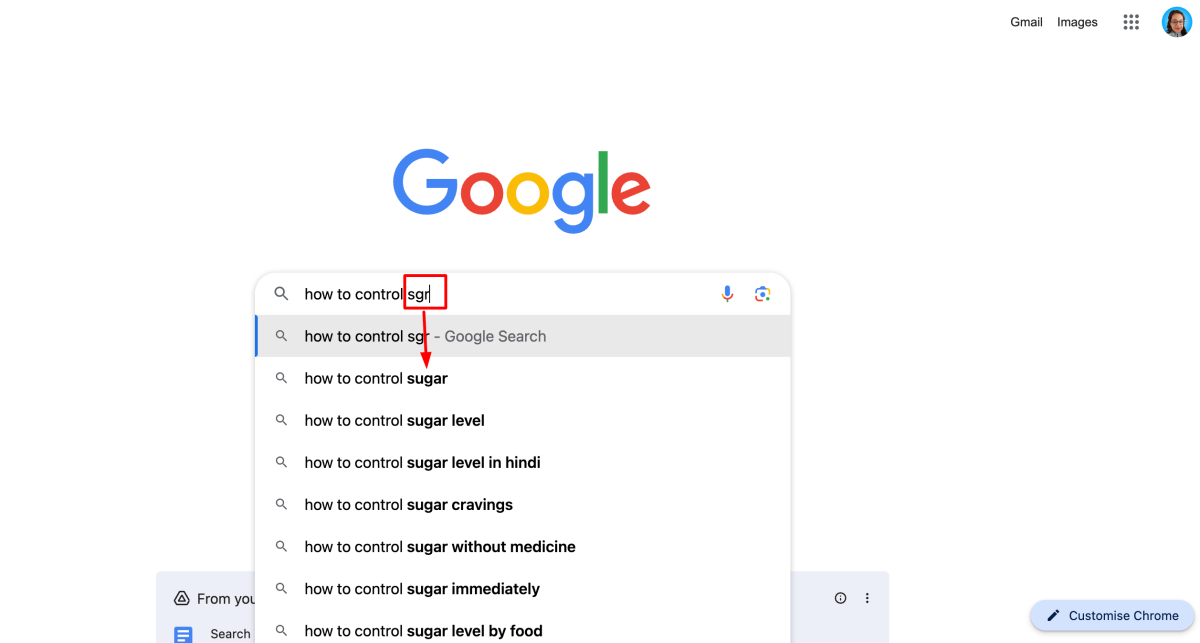This screenshot has width=1200, height=643.
Task: Pick "how to control sugar without medicine"
Action: tap(440, 547)
